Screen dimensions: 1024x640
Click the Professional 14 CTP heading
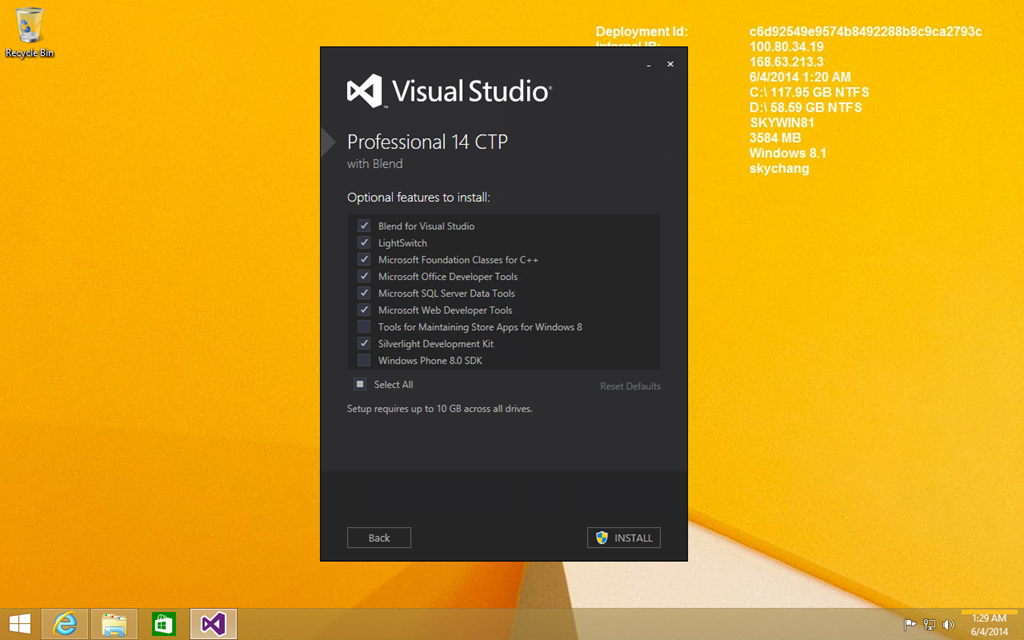(427, 142)
